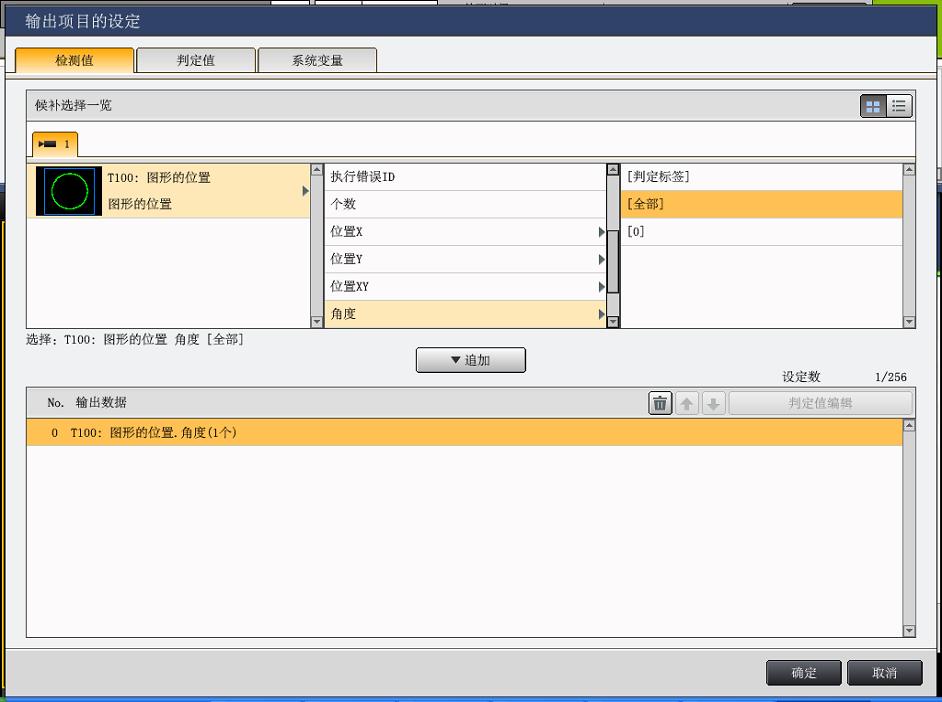Expand the 位置Y submenu arrow
This screenshot has width=942, height=702.
click(602, 259)
